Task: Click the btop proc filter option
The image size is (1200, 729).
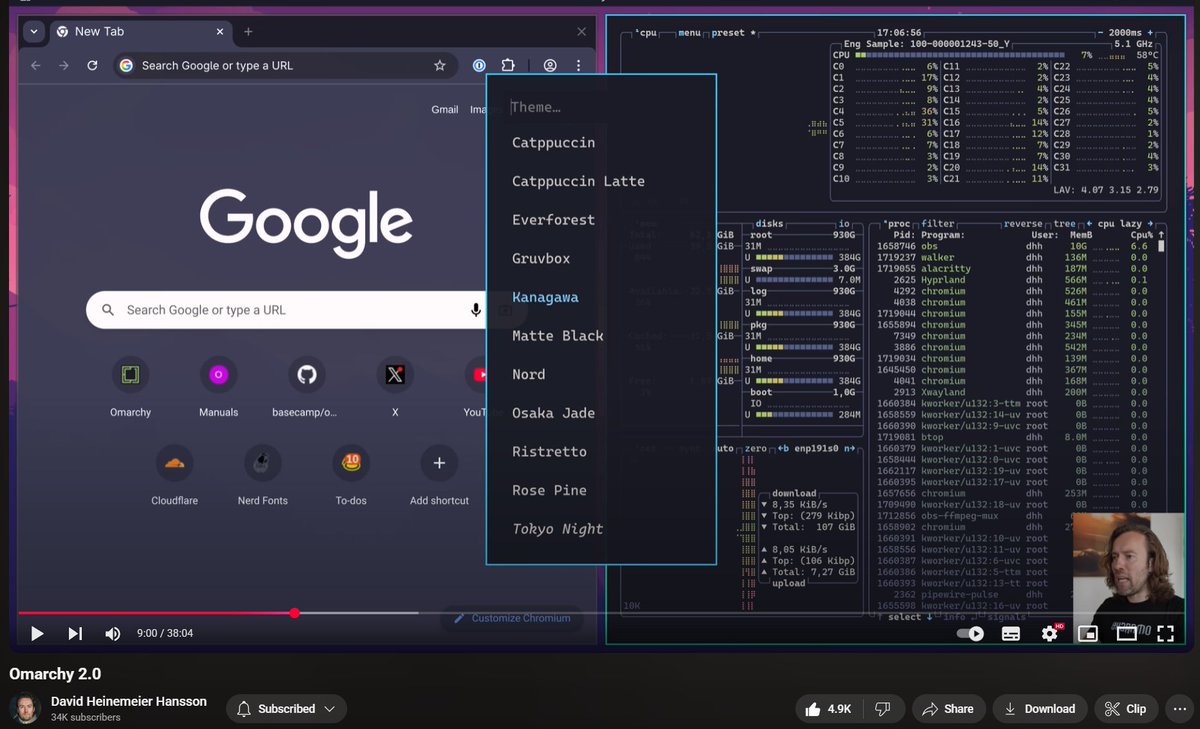Action: (938, 224)
